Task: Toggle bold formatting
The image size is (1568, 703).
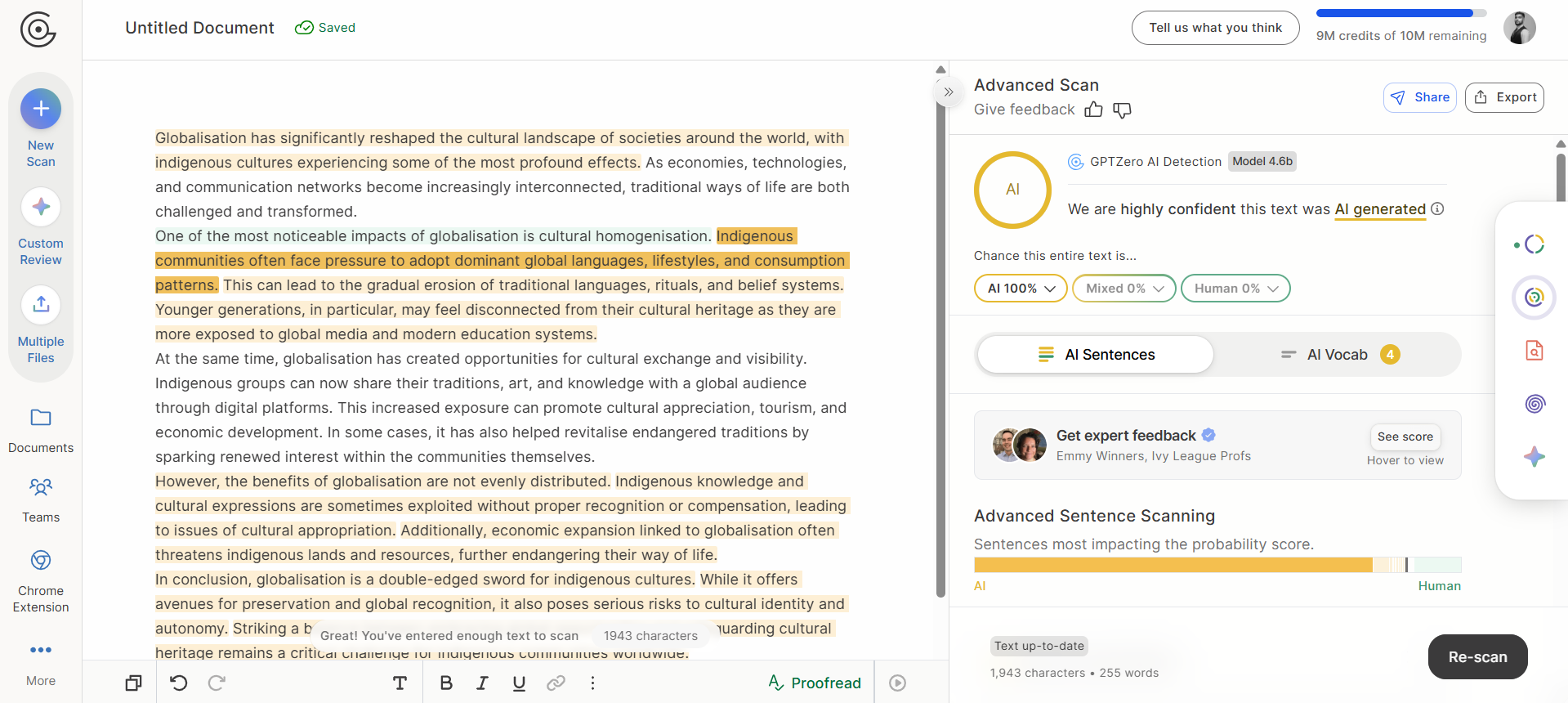Action: 446,683
